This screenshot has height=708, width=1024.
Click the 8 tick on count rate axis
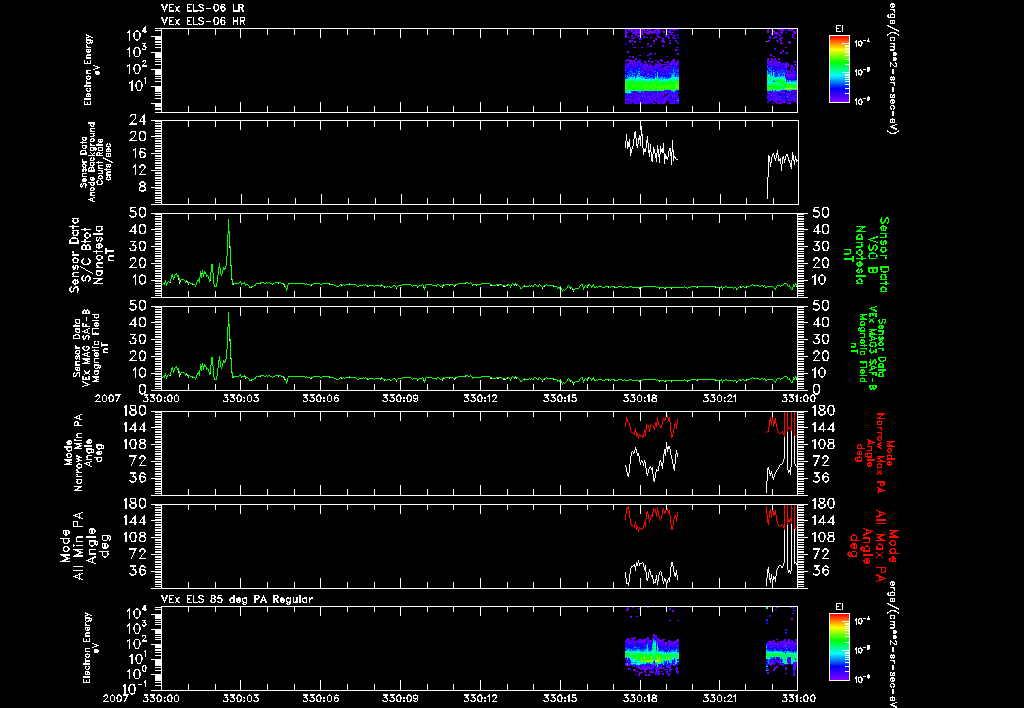point(142,187)
